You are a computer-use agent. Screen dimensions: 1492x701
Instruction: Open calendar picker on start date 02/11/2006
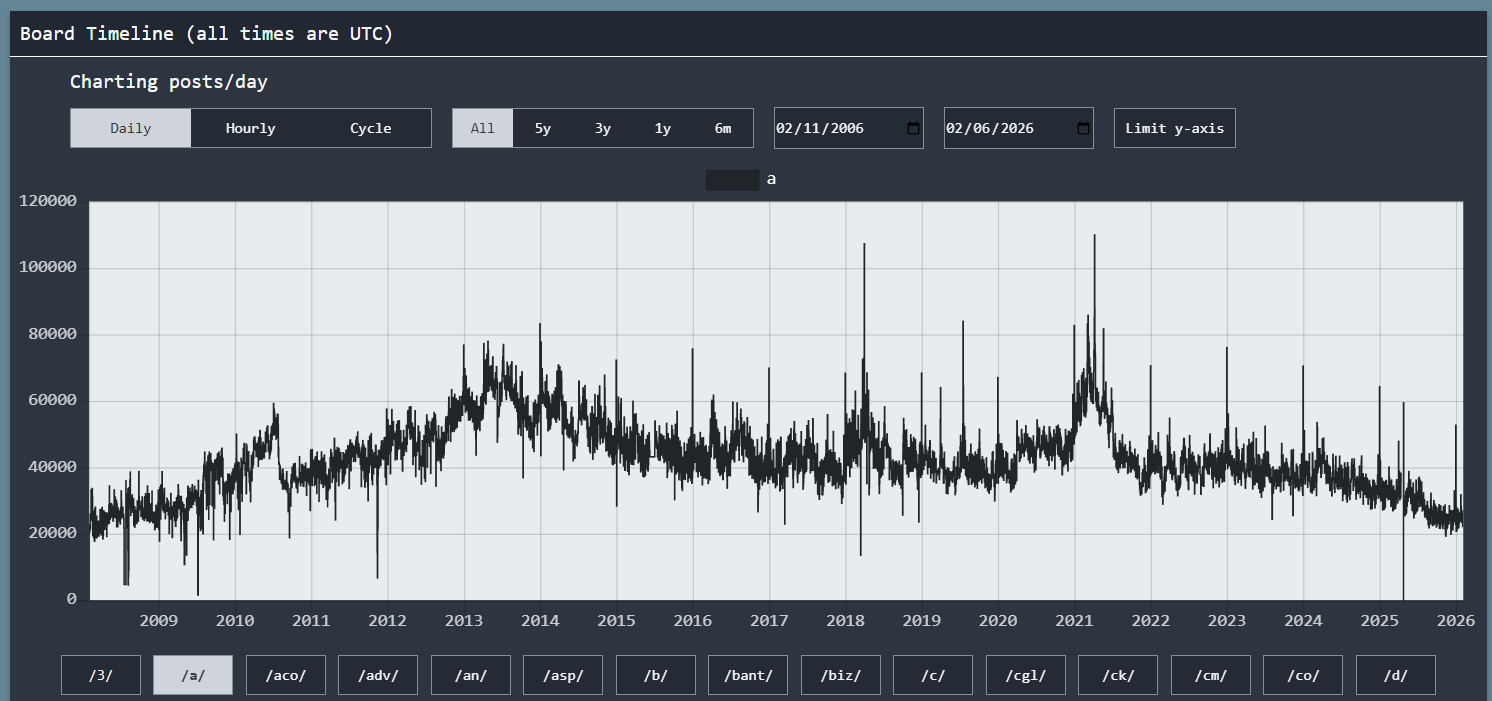(913, 128)
